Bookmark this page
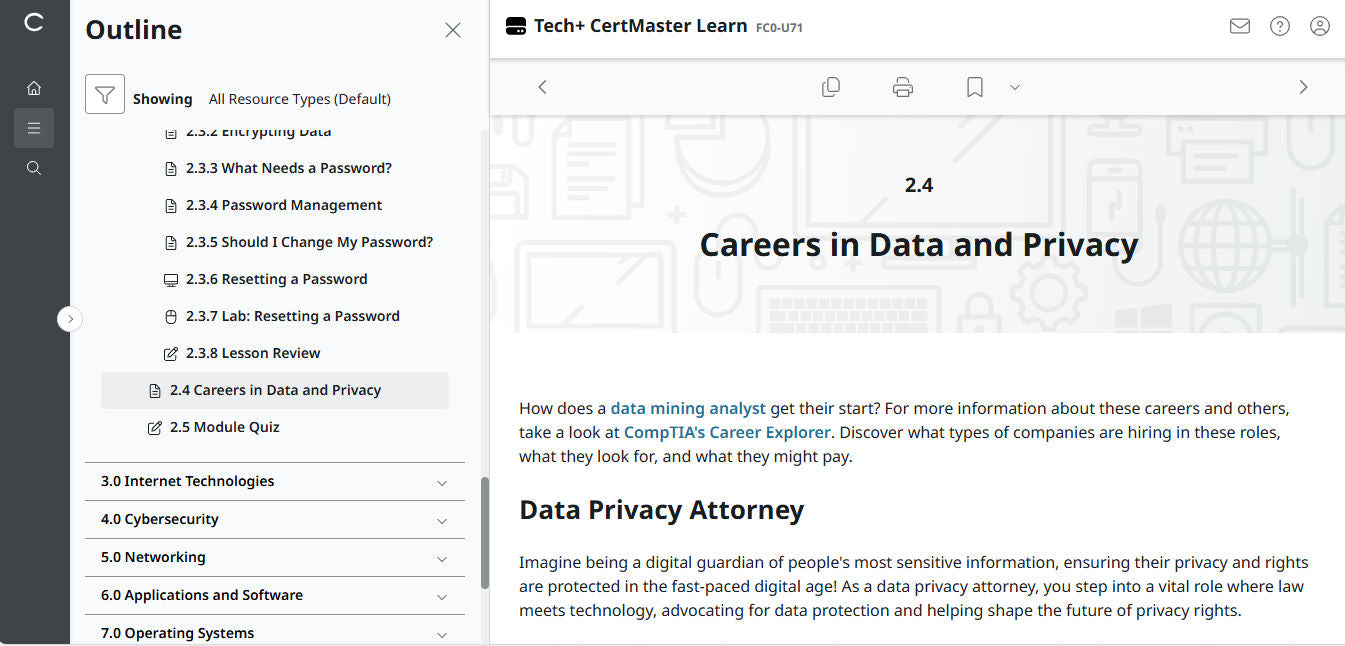The width and height of the screenshot is (1345, 646). tap(974, 87)
